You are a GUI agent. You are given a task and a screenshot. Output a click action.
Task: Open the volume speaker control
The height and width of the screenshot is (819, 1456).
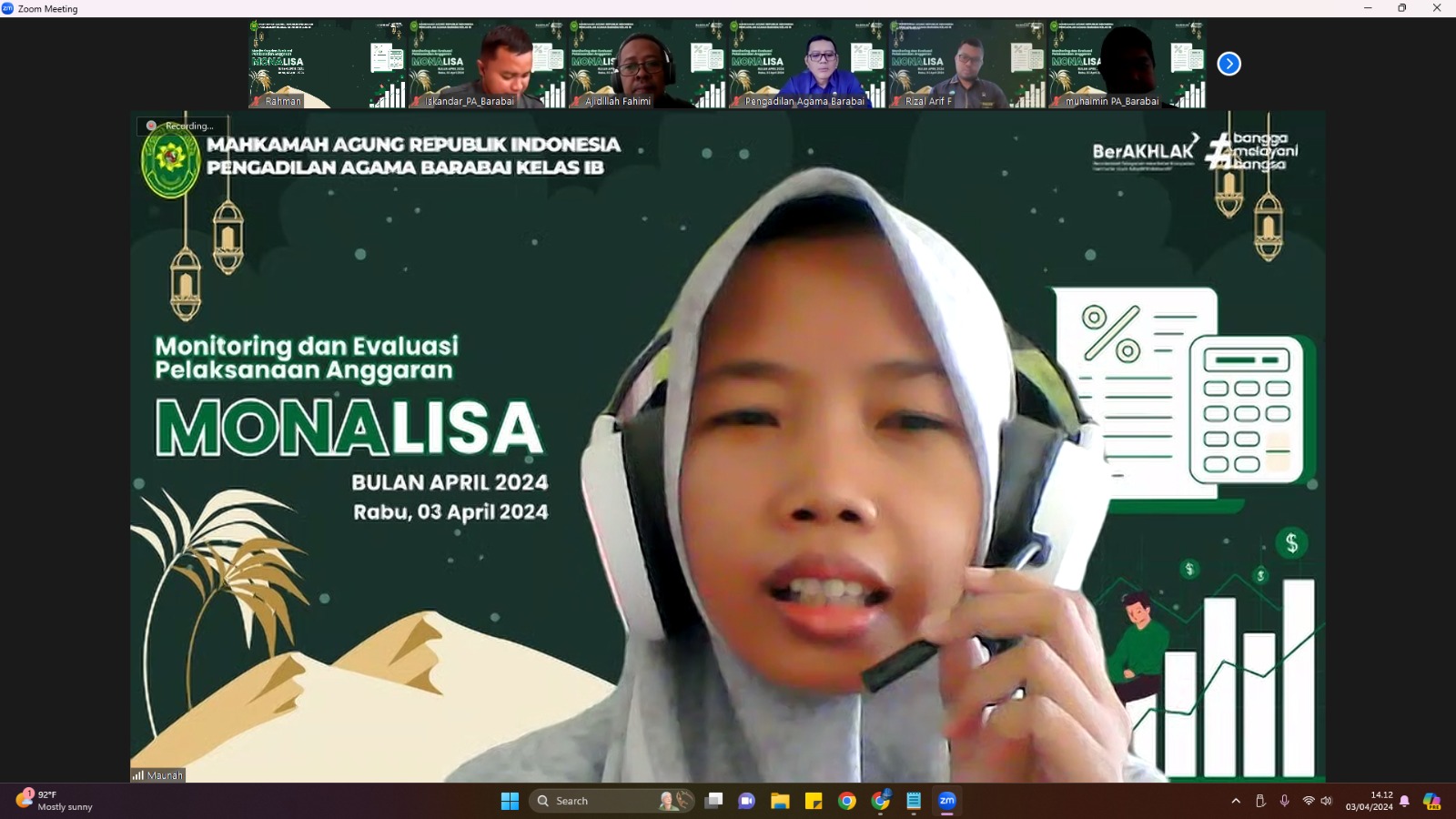pos(1327,801)
